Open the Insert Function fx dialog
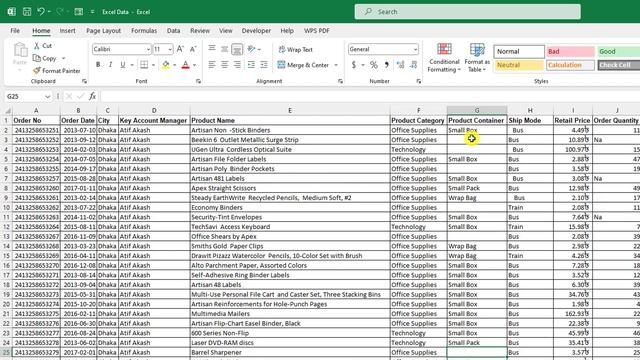Image resolution: width=640 pixels, height=360 pixels. (93, 96)
